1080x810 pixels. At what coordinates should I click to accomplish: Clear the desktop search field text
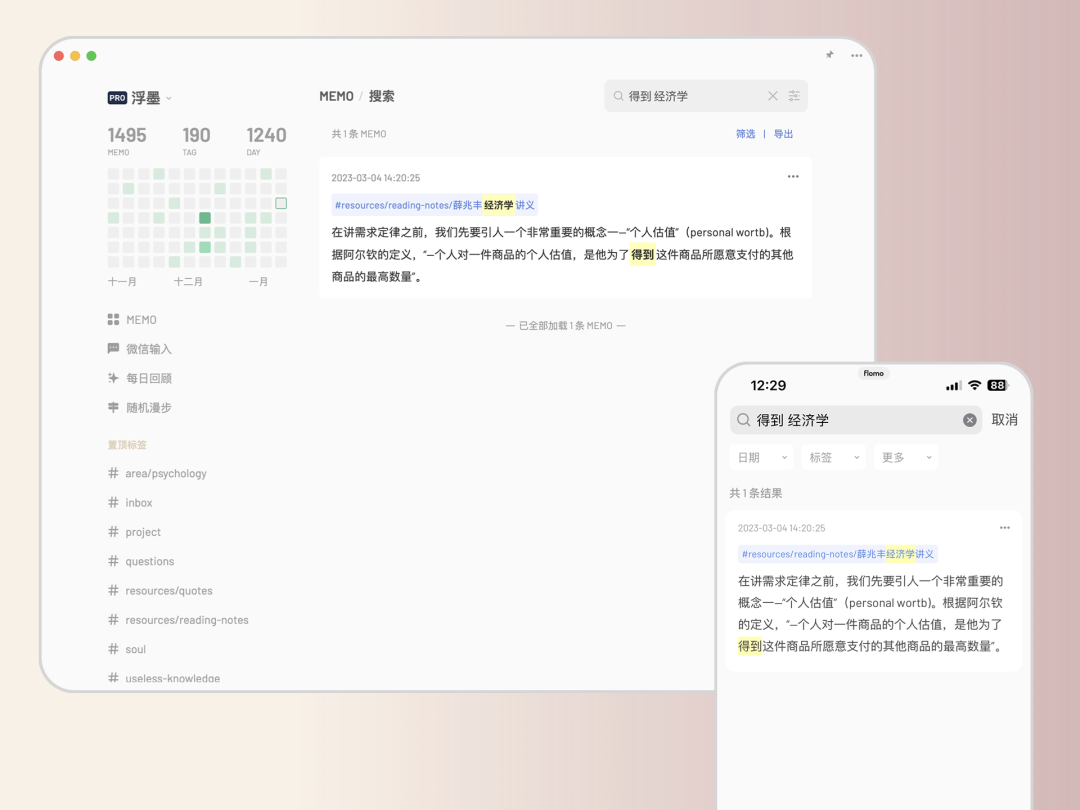(773, 96)
